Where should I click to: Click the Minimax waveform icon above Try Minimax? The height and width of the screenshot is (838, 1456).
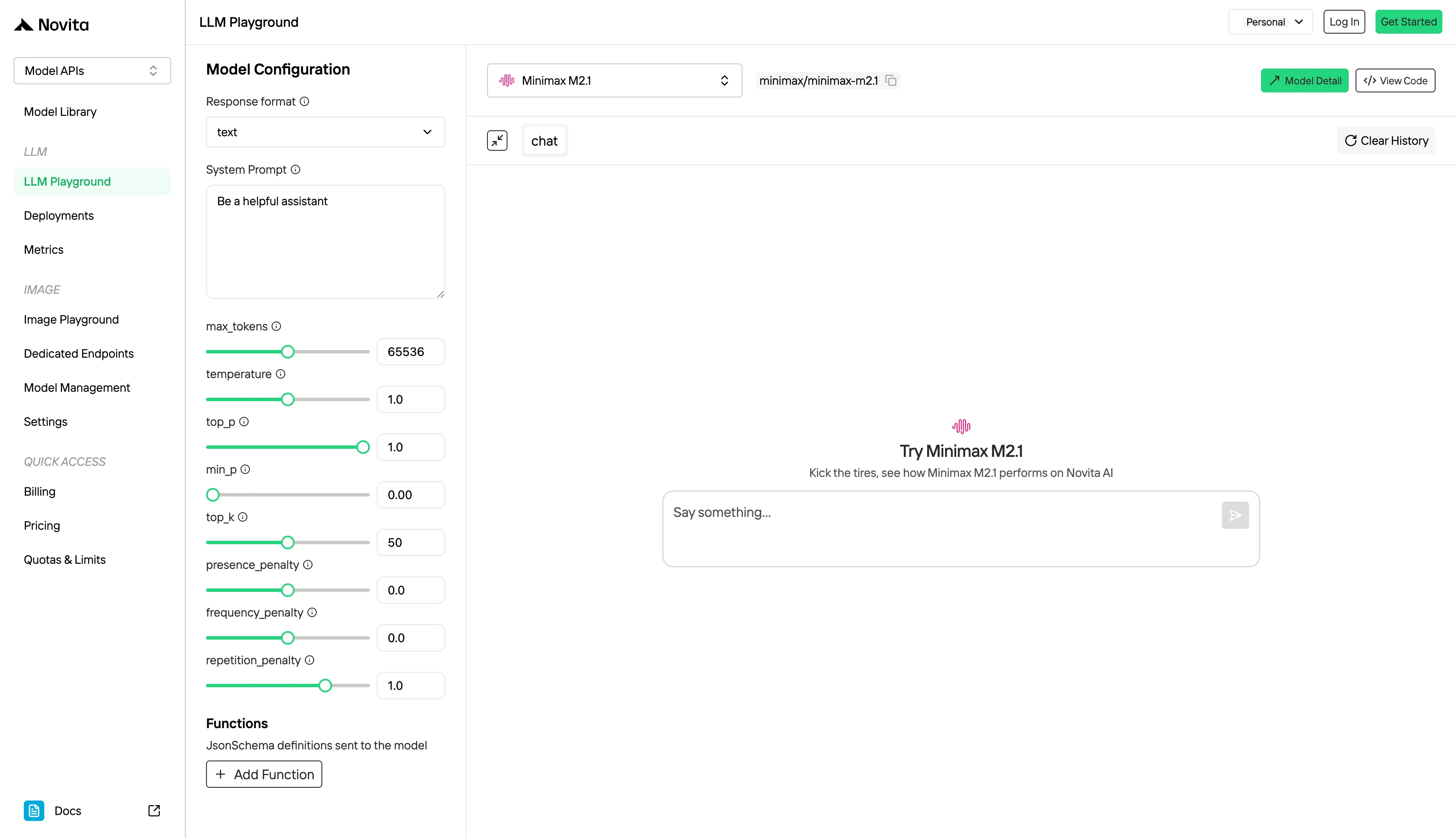[x=961, y=427]
